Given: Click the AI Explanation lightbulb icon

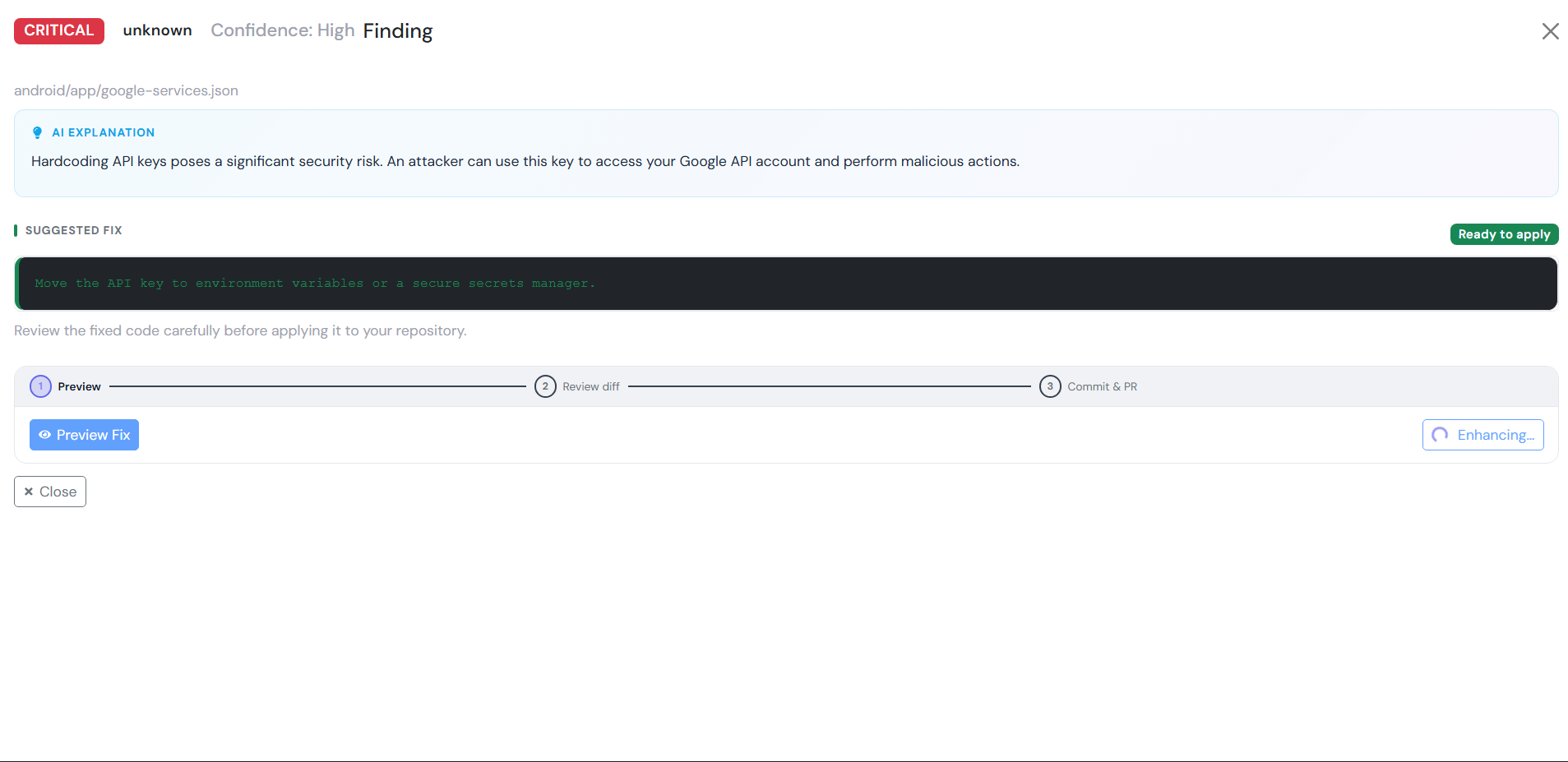Looking at the screenshot, I should click(x=37, y=132).
